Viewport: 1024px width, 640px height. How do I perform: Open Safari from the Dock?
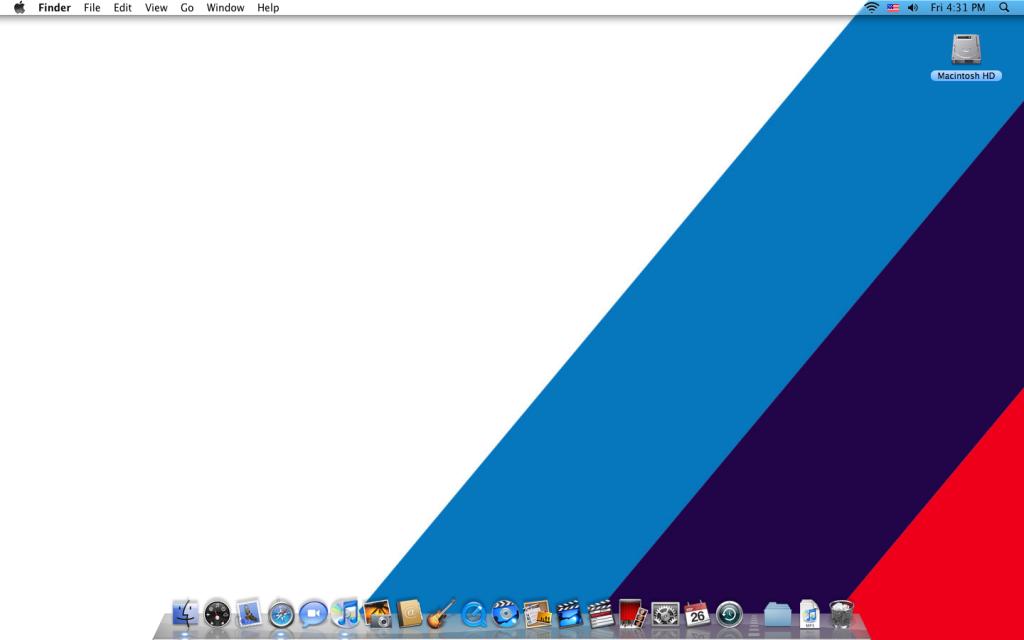pos(281,613)
